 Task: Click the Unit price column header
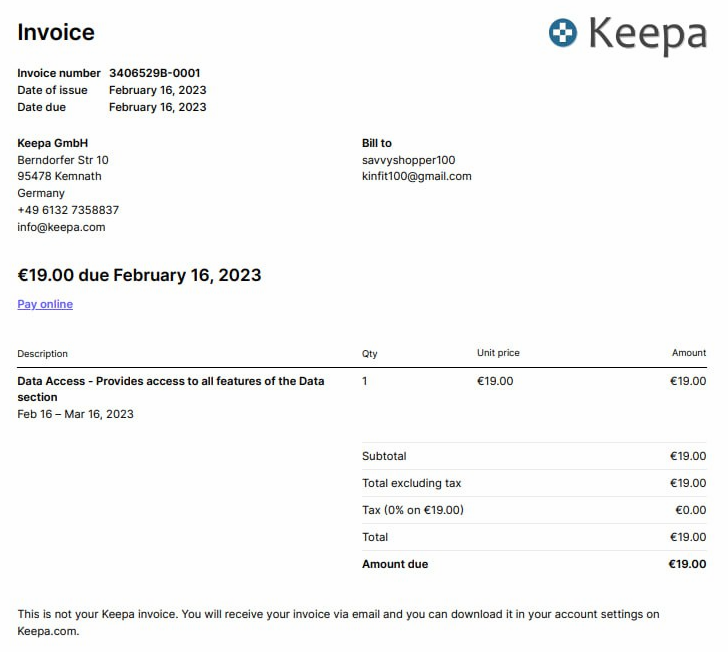click(x=498, y=353)
